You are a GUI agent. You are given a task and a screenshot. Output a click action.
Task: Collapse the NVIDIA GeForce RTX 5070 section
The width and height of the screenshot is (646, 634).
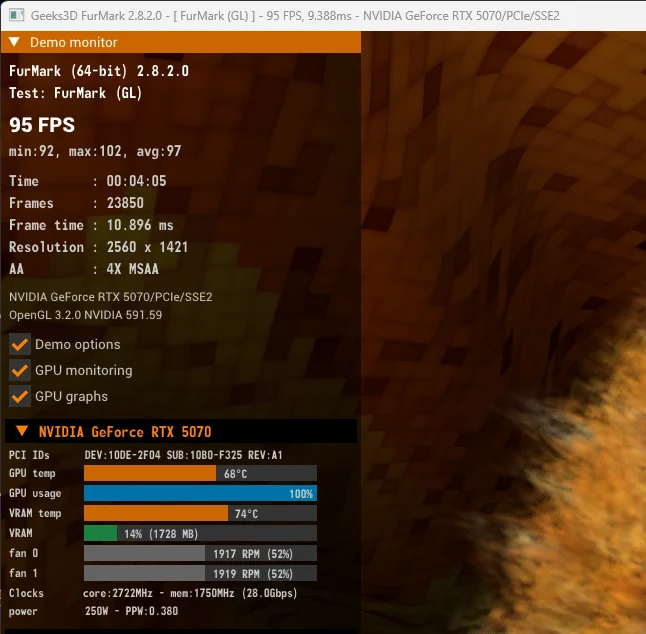[x=22, y=431]
